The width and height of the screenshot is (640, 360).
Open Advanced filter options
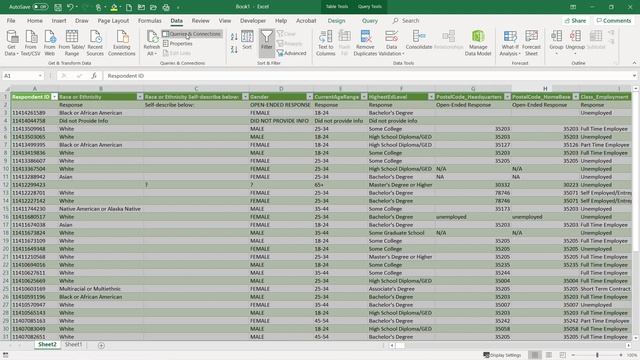coord(291,53)
